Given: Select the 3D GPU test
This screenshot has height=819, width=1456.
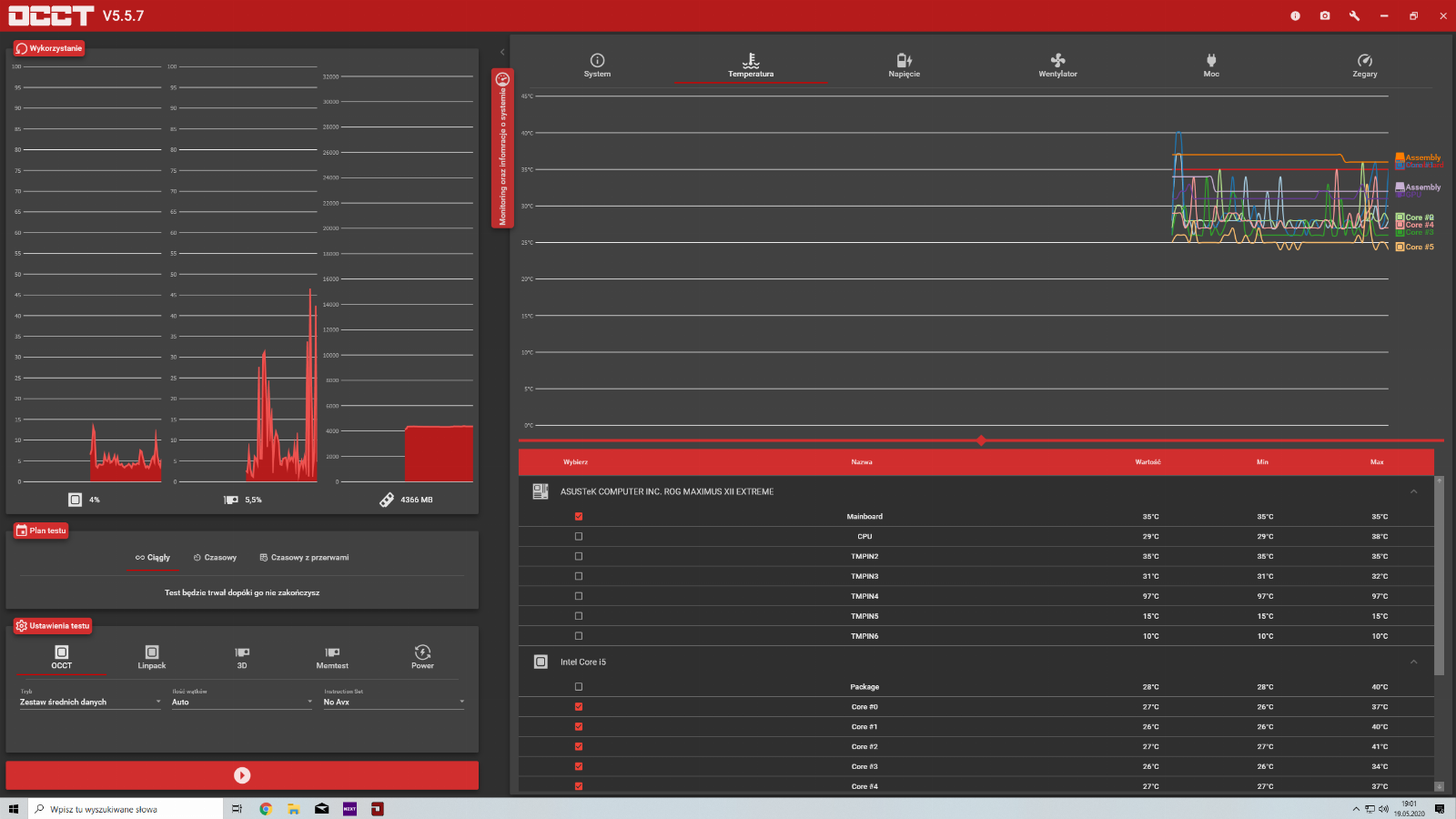Looking at the screenshot, I should tap(242, 658).
